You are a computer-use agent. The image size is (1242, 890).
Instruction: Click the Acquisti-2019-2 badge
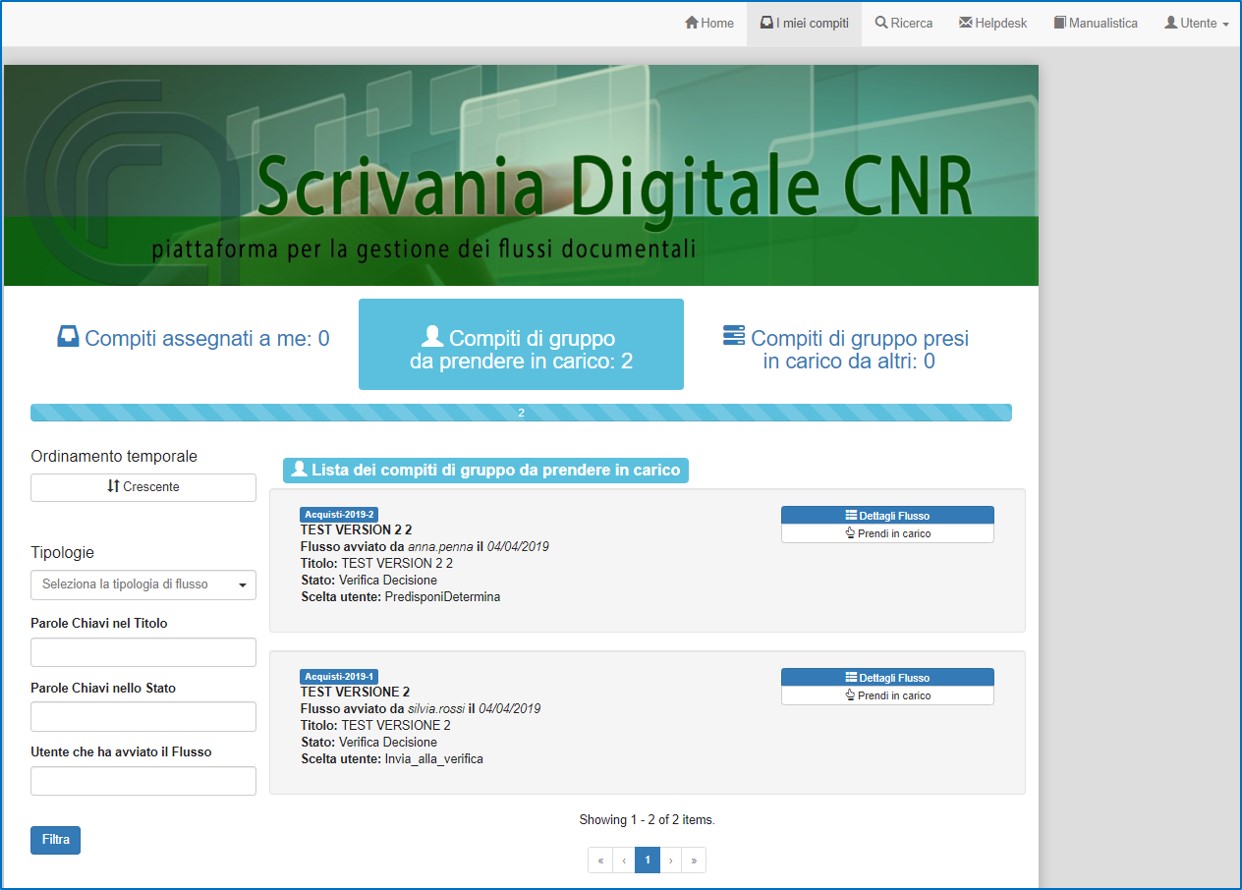pos(339,514)
